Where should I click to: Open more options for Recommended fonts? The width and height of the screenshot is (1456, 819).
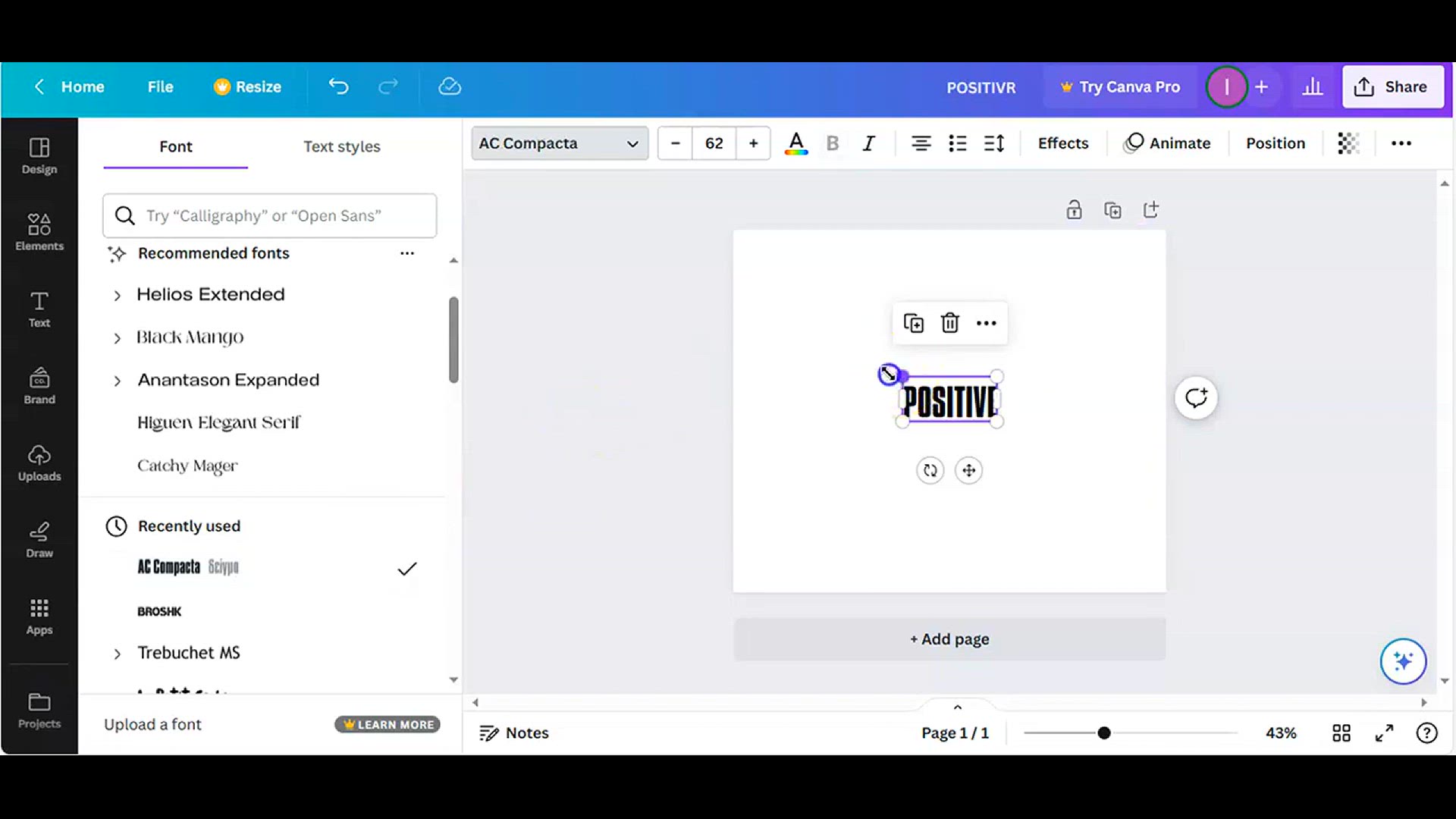(x=407, y=253)
